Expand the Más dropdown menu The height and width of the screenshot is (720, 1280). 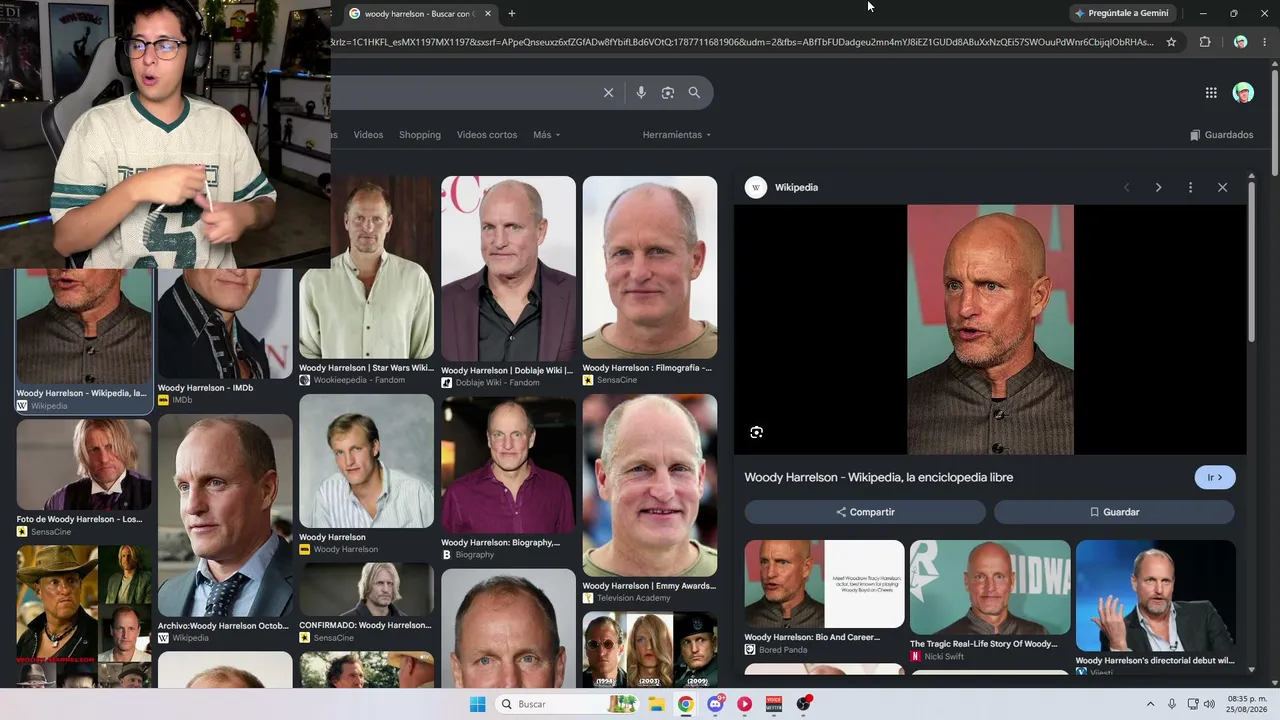pyautogui.click(x=546, y=135)
